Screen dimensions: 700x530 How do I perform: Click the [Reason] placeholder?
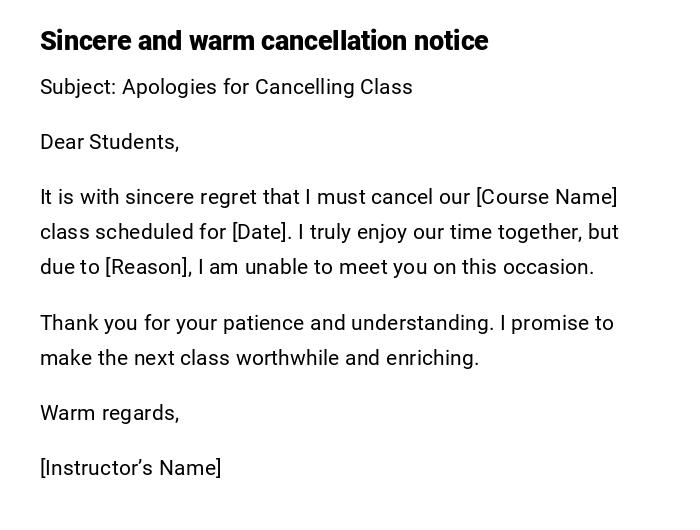(x=147, y=267)
